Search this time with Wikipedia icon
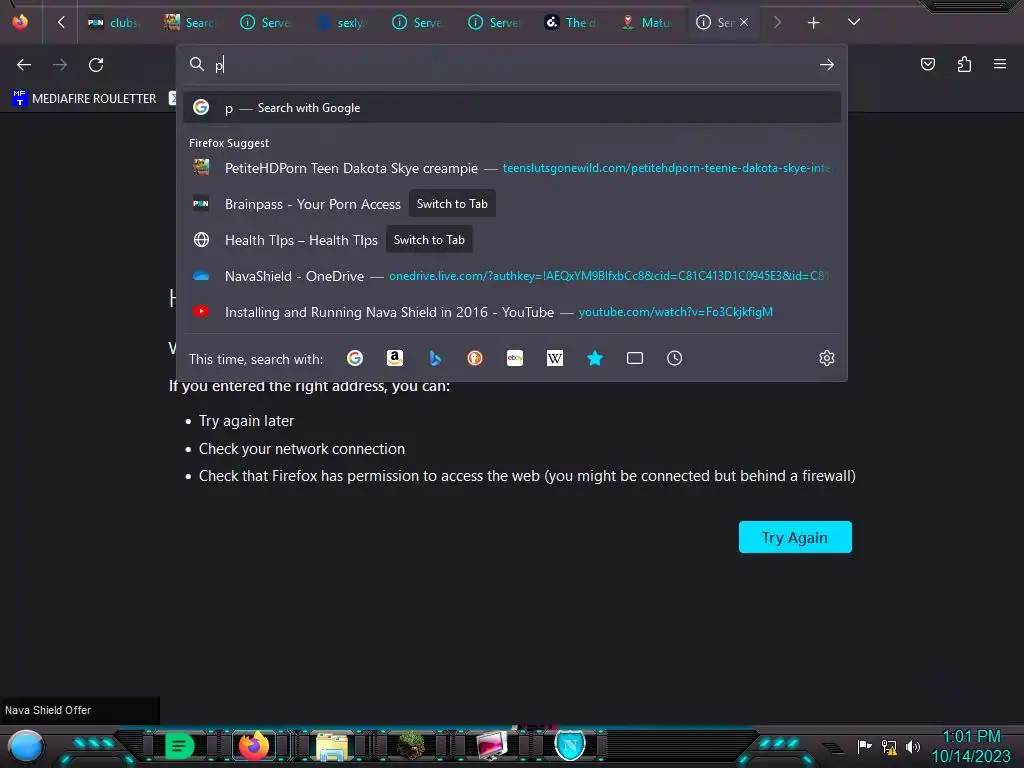Screen dimensions: 1024x768 click(554, 358)
